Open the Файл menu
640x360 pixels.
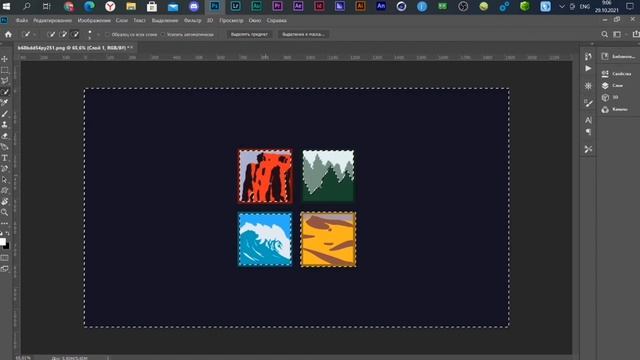point(22,20)
